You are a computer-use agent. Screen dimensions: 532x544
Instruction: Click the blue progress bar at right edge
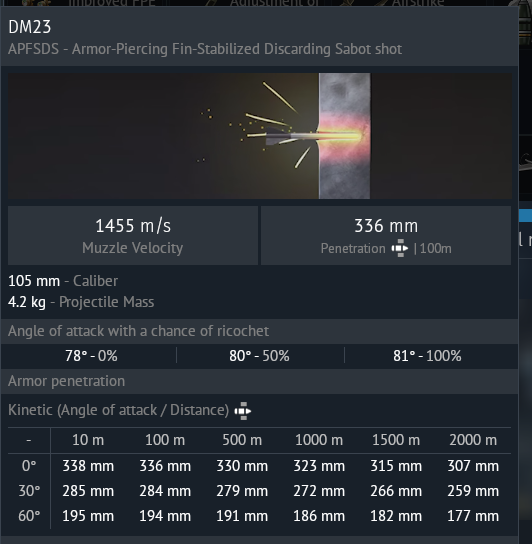[525, 215]
